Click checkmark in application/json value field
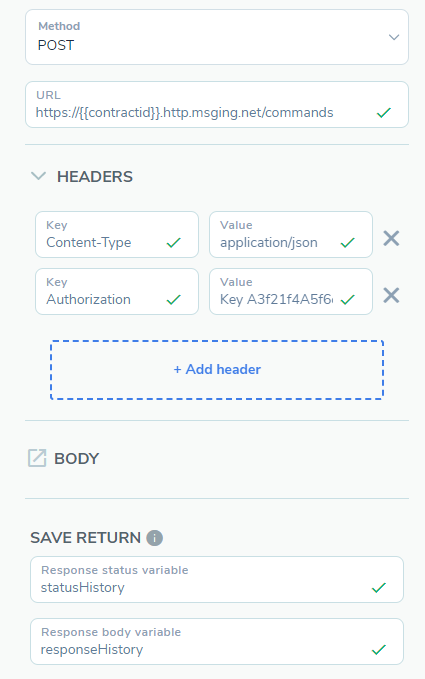Viewport: 425px width, 679px height. click(x=347, y=242)
